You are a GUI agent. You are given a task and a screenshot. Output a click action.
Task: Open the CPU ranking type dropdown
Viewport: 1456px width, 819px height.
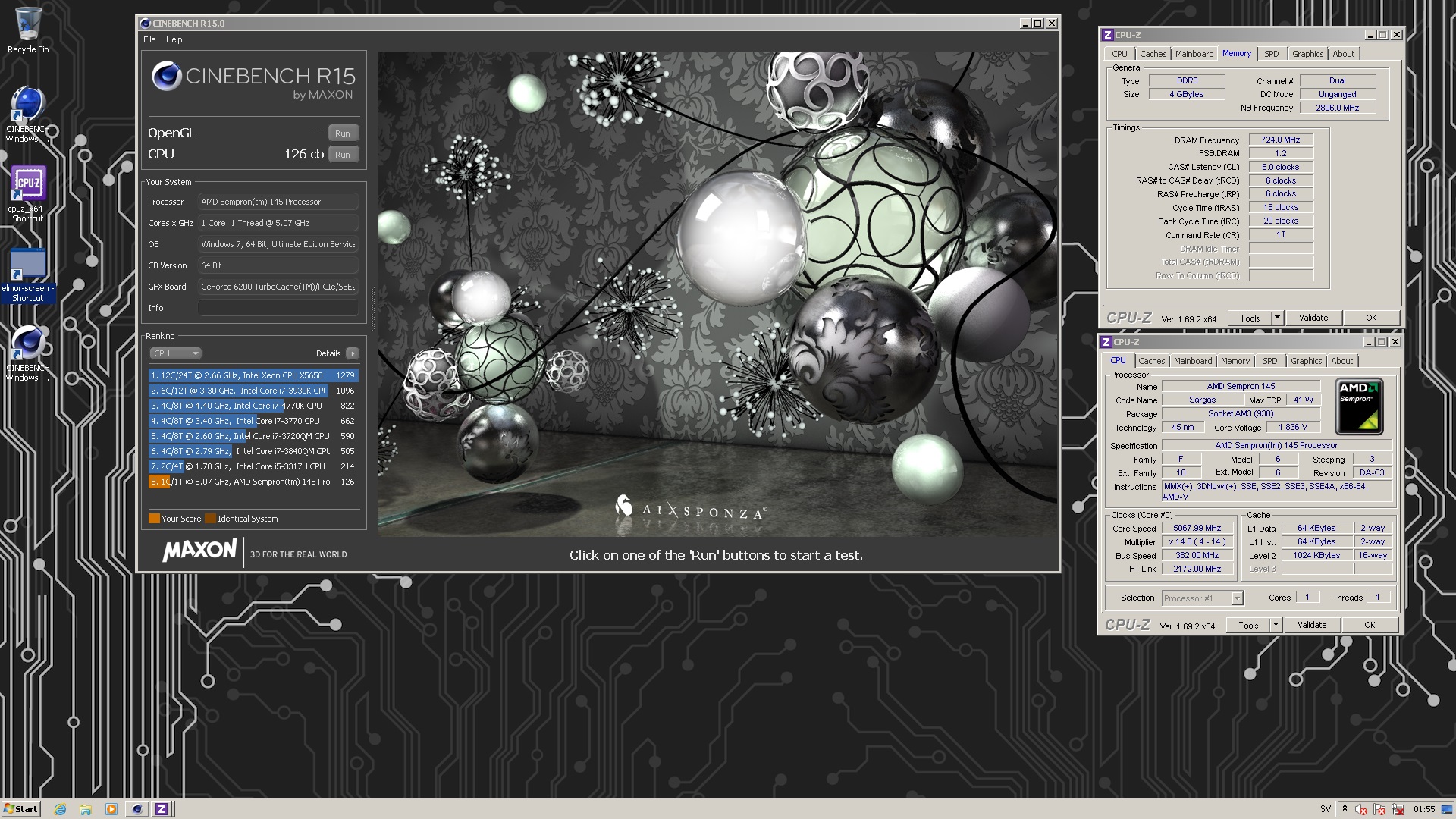[175, 353]
